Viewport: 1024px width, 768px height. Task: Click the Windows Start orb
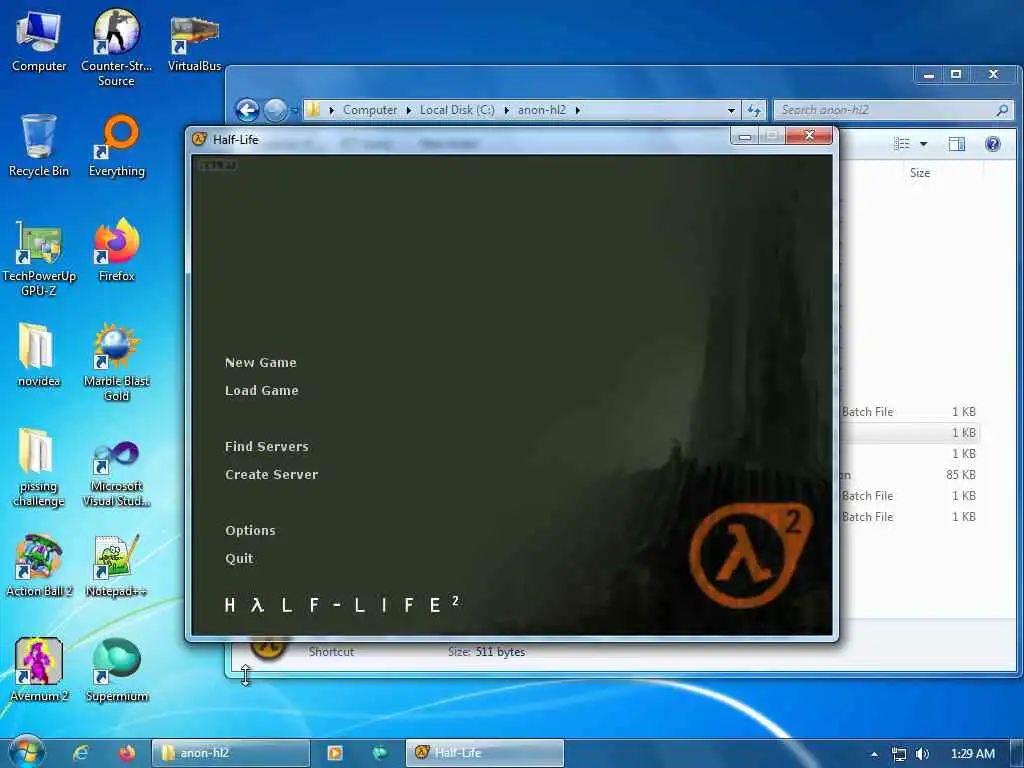pyautogui.click(x=26, y=752)
